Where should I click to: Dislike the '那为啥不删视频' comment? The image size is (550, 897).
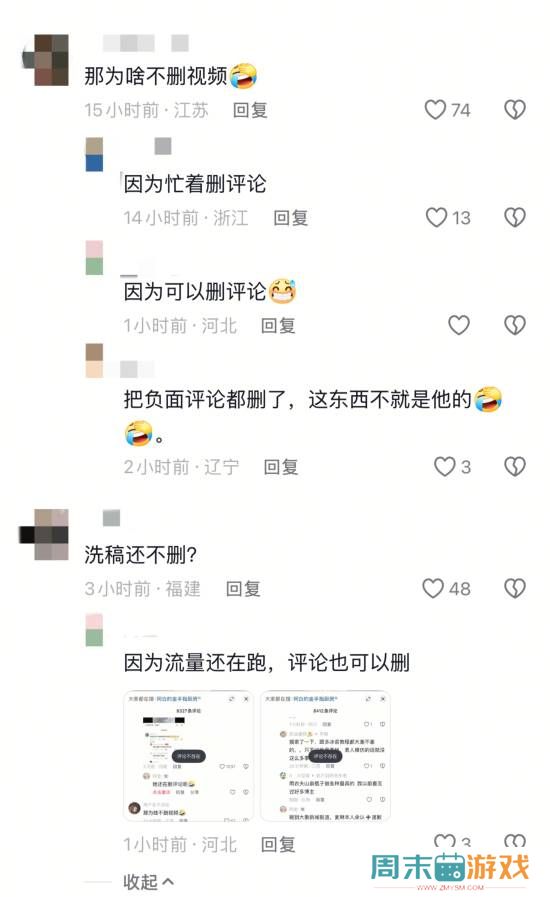(x=515, y=110)
